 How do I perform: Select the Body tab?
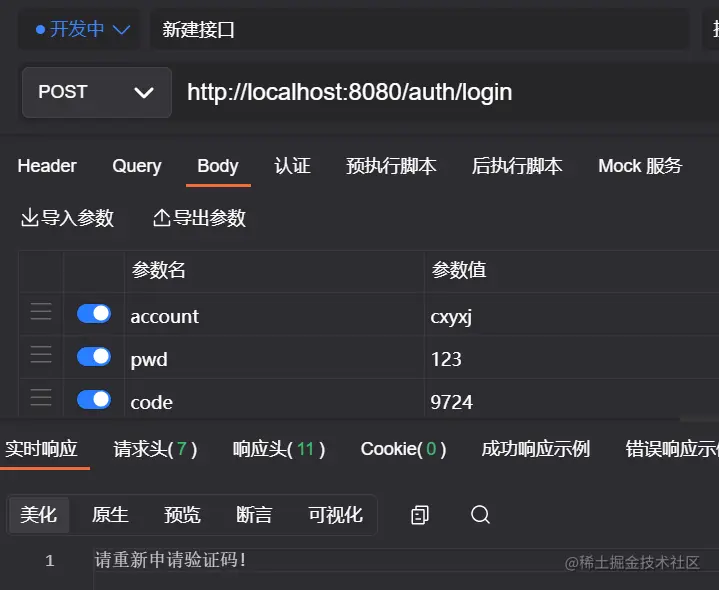218,166
